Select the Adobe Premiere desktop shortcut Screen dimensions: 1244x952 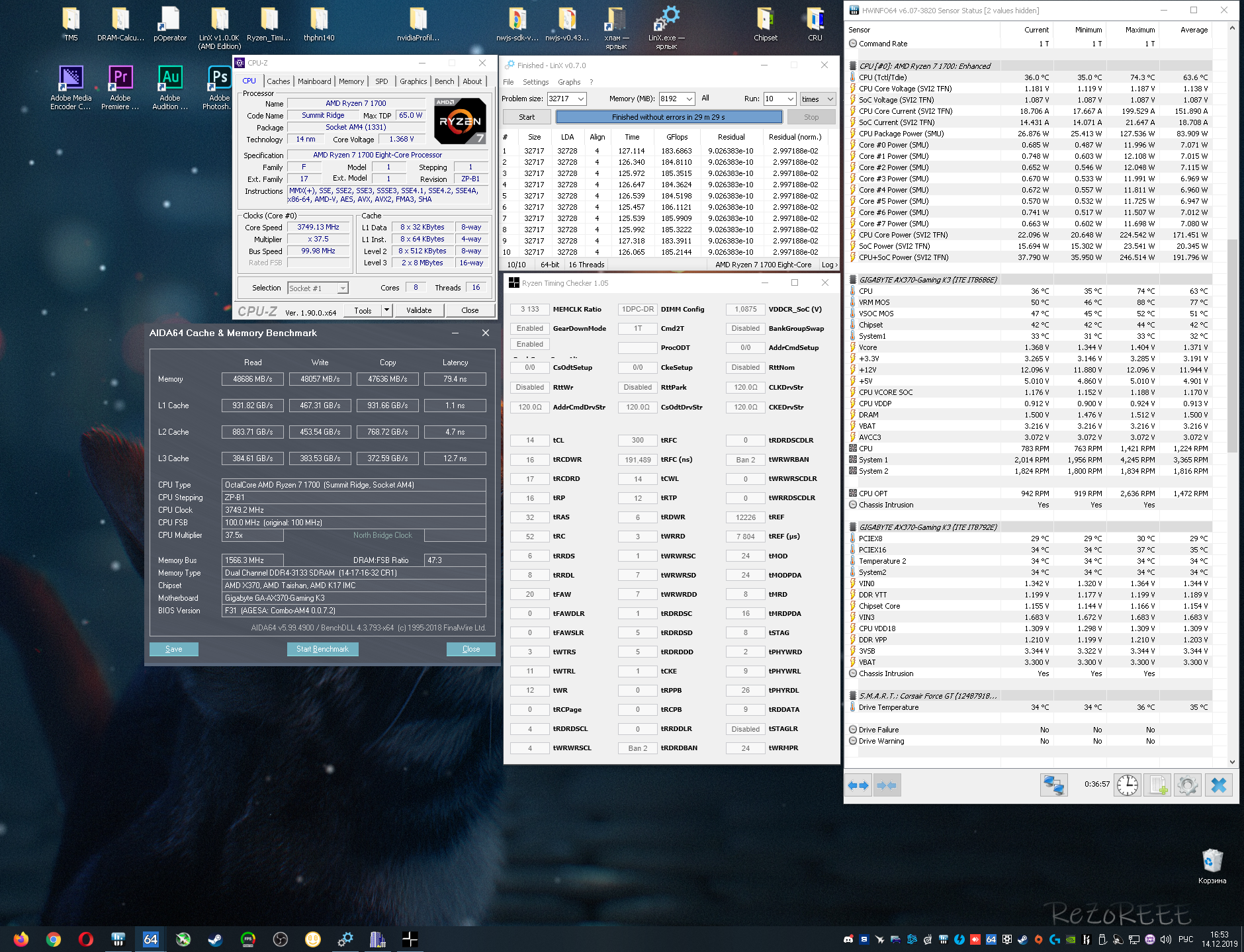pos(120,88)
